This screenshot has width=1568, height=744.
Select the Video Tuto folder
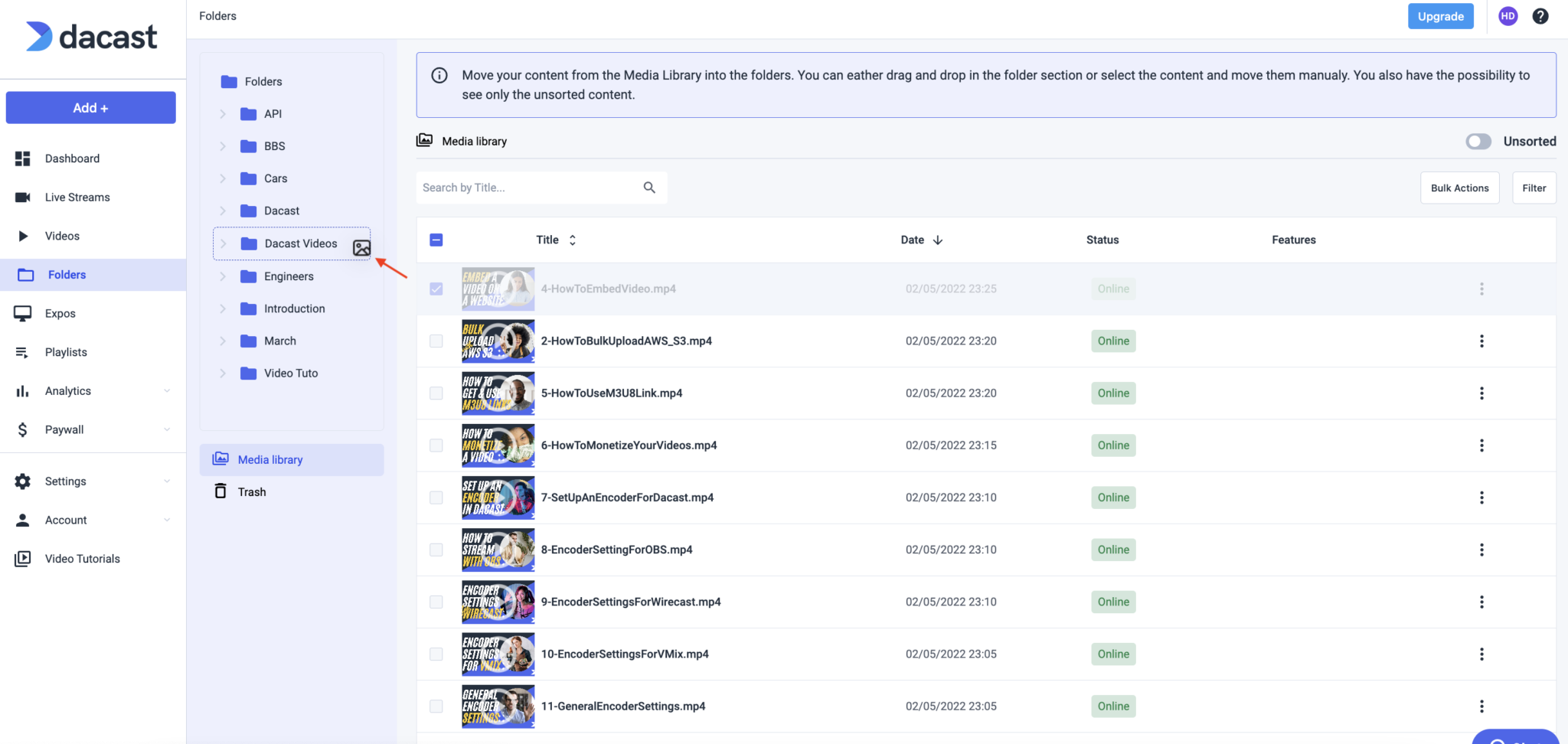292,374
